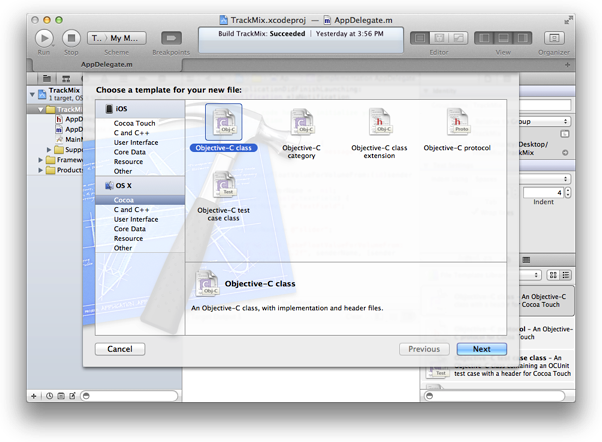
Task: Click the Stop button in the toolbar
Action: pos(71,38)
